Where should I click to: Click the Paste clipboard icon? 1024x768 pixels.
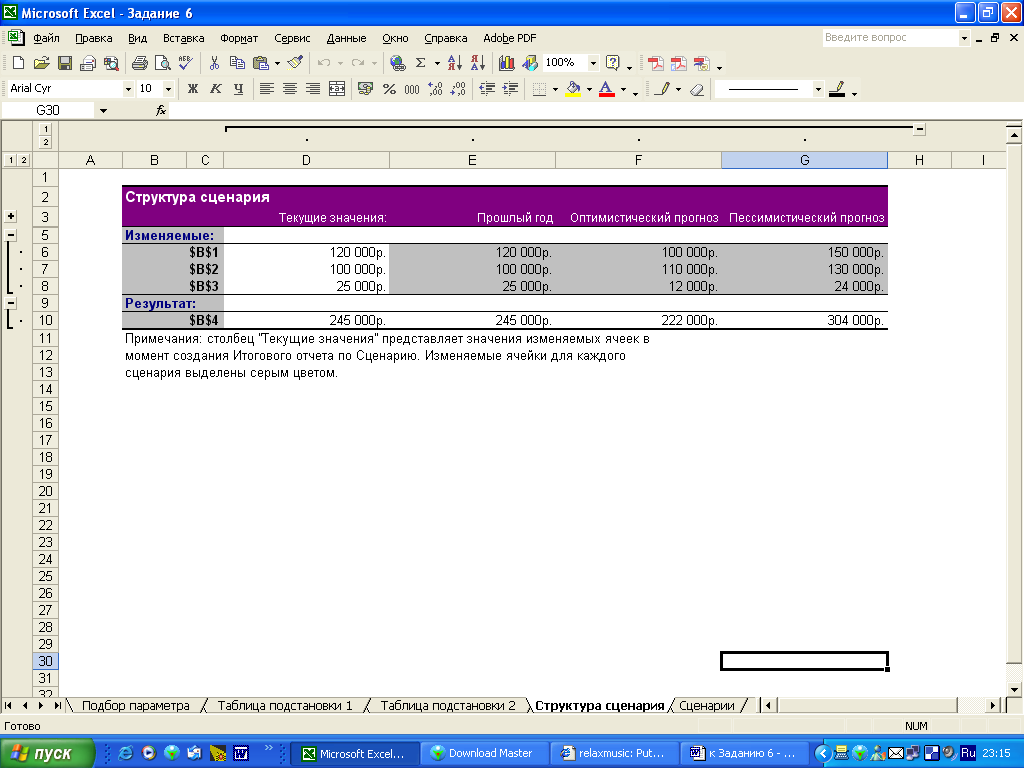[x=261, y=63]
